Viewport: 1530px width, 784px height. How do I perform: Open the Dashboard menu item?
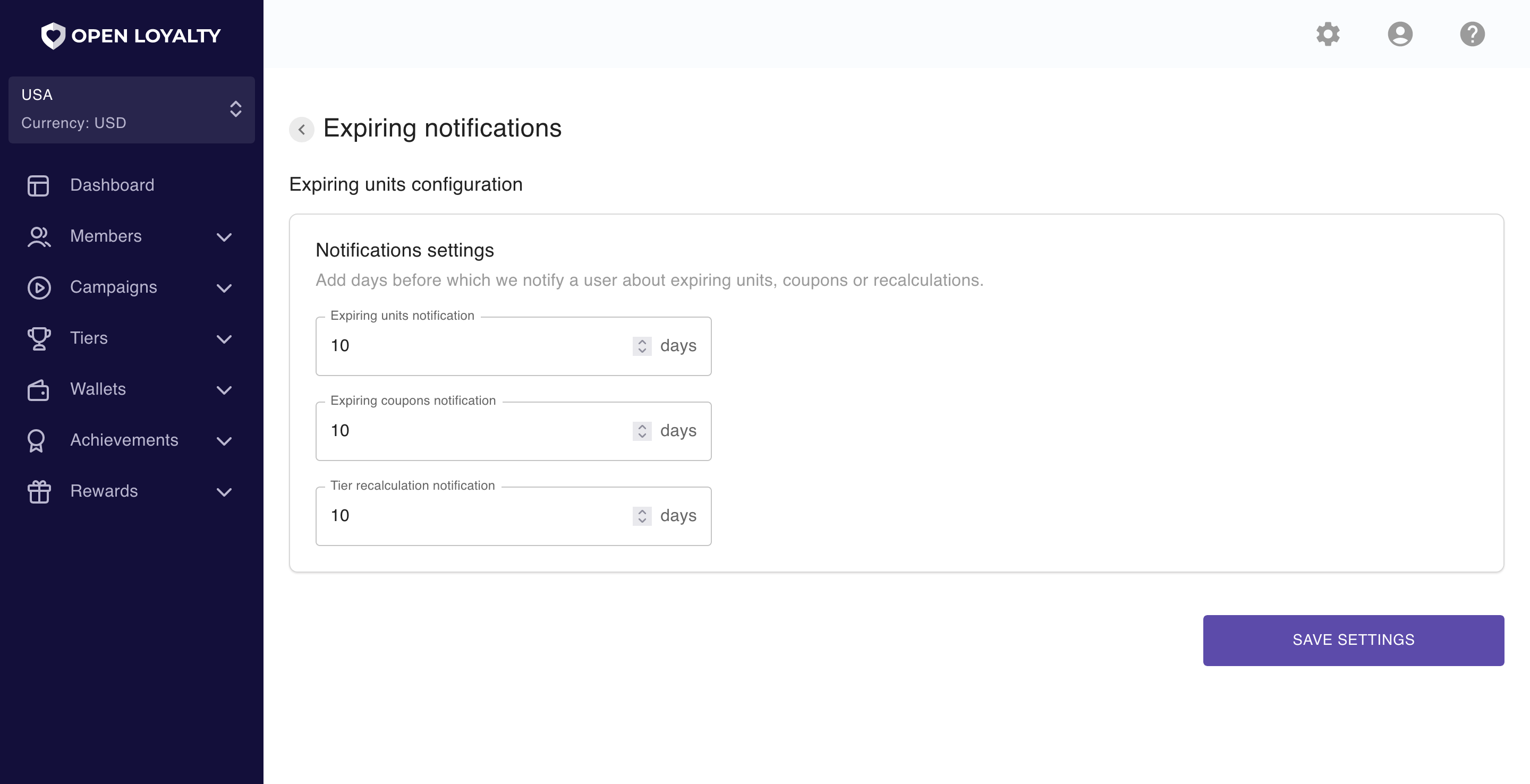131,185
